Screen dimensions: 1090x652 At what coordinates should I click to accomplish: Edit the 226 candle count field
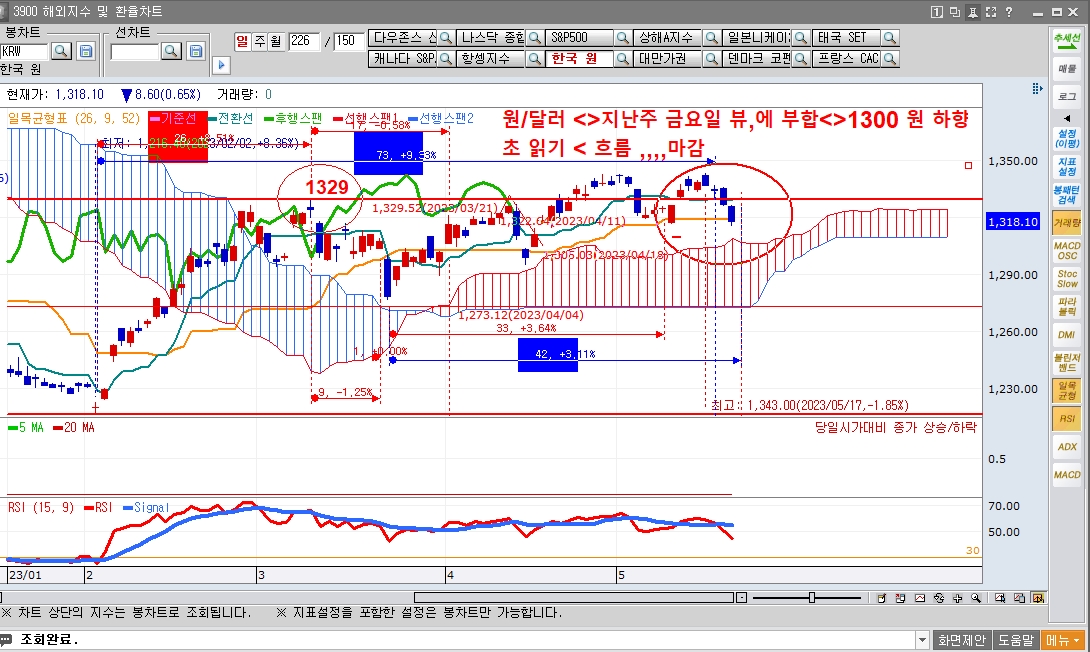(x=304, y=41)
